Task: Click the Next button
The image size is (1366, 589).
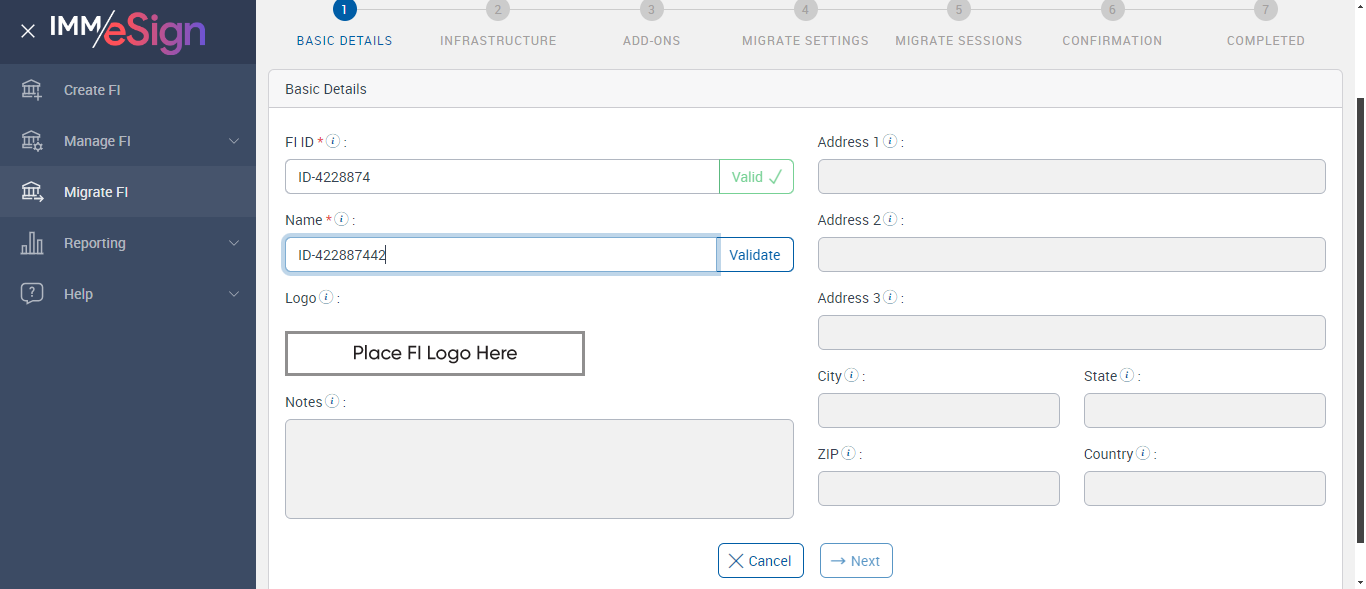Action: point(856,561)
